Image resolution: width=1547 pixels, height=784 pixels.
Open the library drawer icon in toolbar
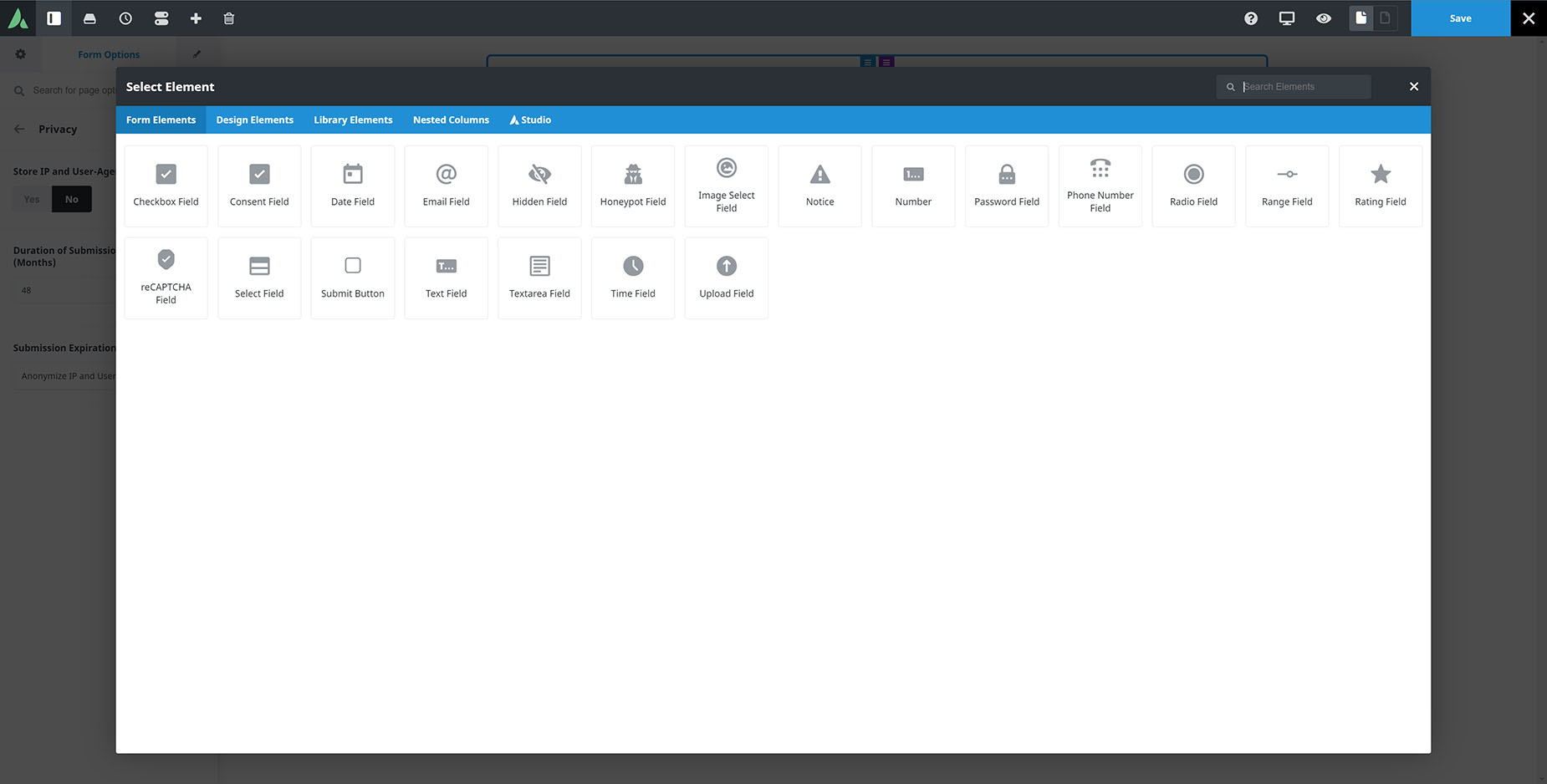pos(89,18)
